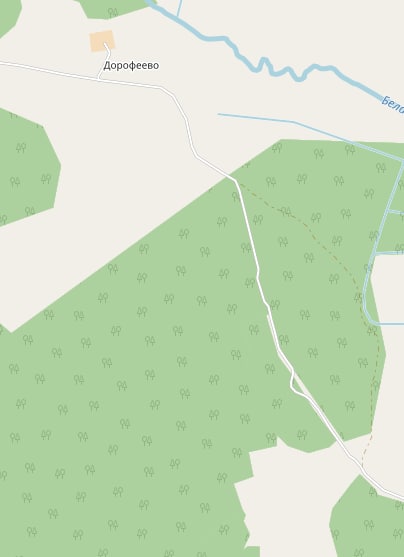Click the Дорофеево village label

131,66
